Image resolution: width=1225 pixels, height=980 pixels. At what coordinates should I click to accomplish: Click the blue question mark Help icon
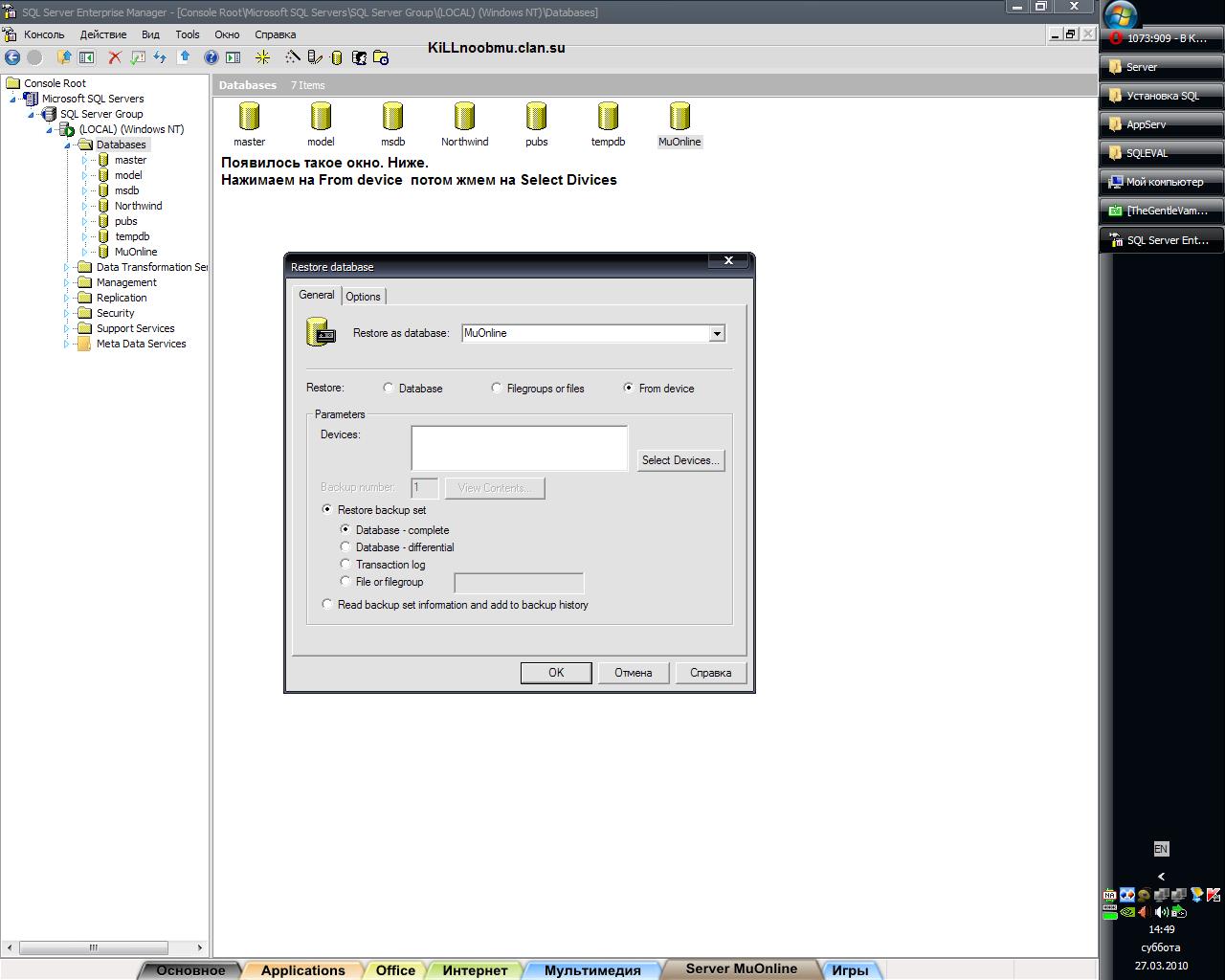tap(212, 57)
